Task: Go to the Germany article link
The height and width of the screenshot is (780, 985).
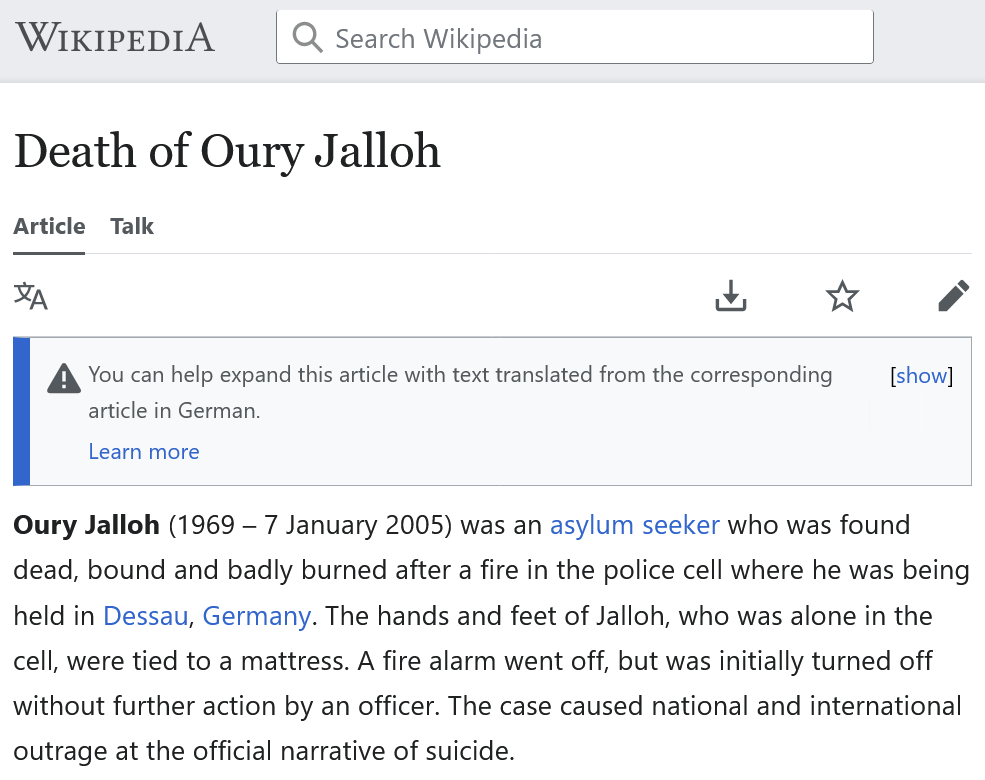Action: coord(256,615)
